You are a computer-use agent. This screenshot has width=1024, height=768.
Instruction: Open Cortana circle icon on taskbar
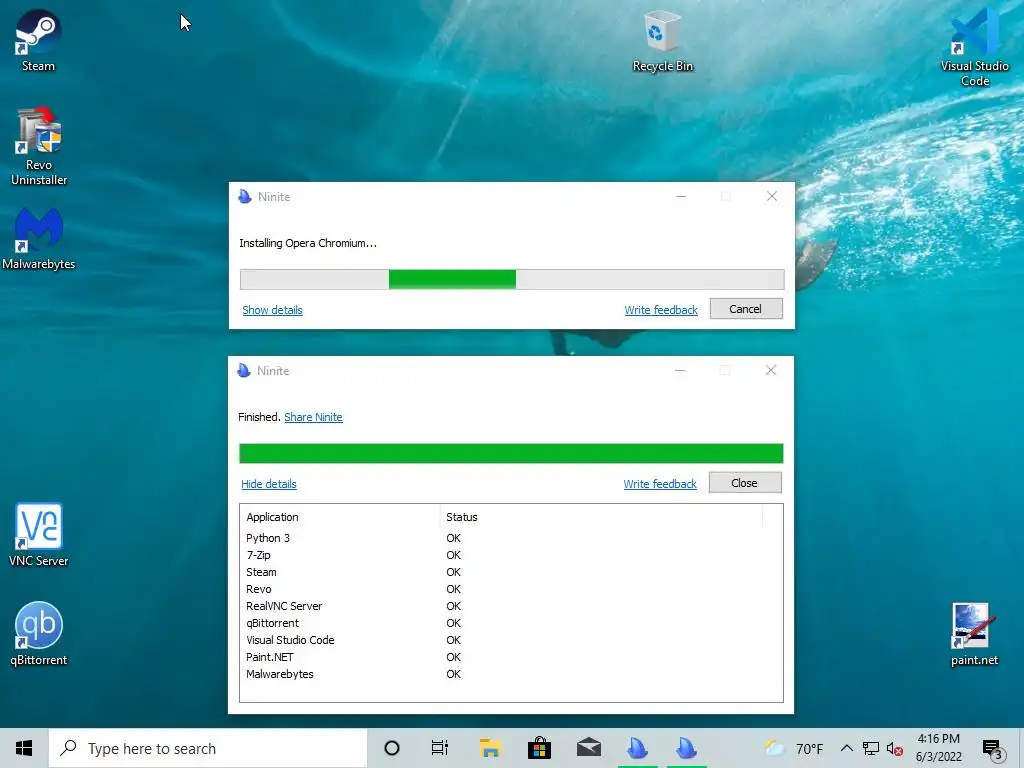(x=392, y=748)
